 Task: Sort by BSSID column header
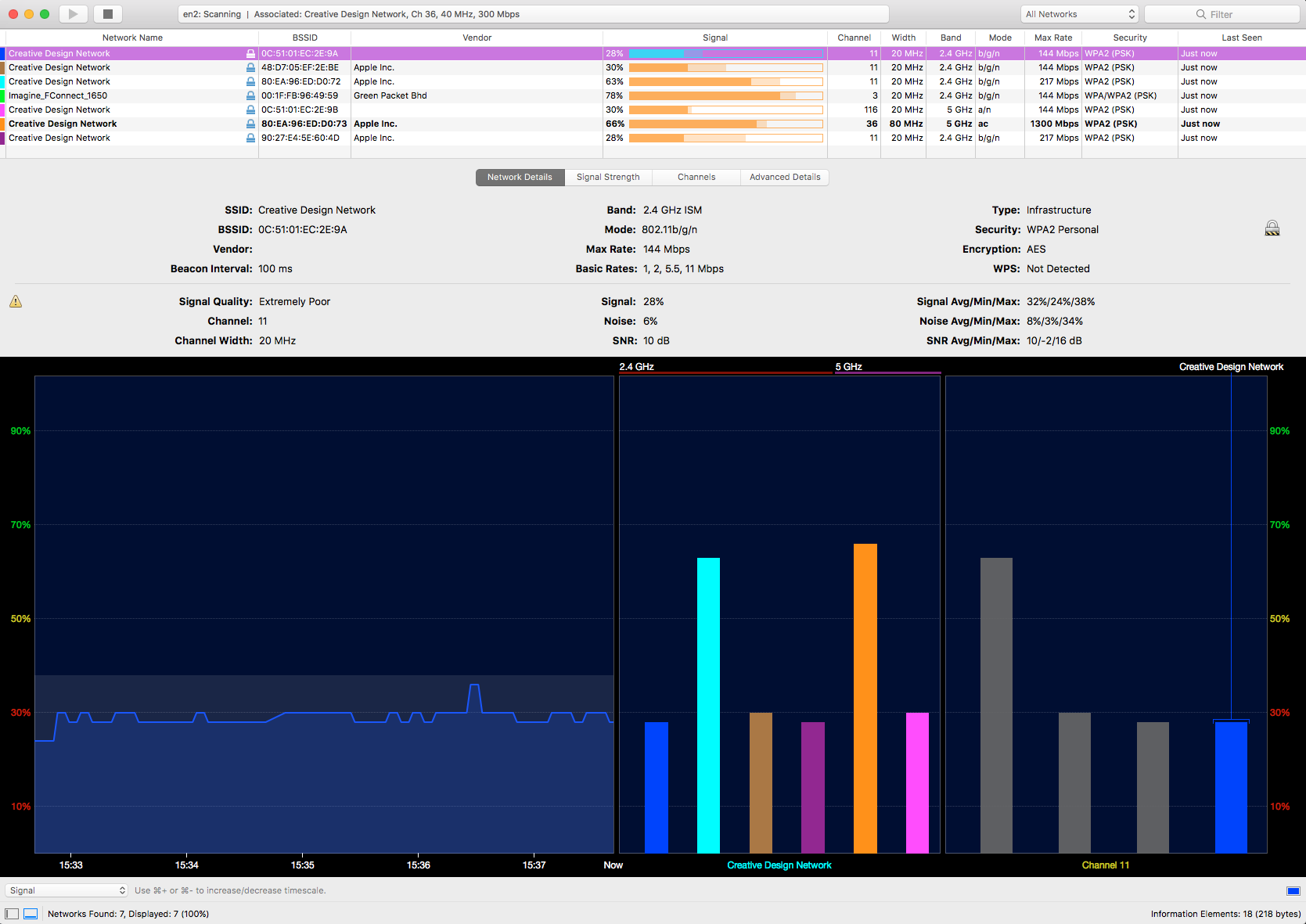305,38
